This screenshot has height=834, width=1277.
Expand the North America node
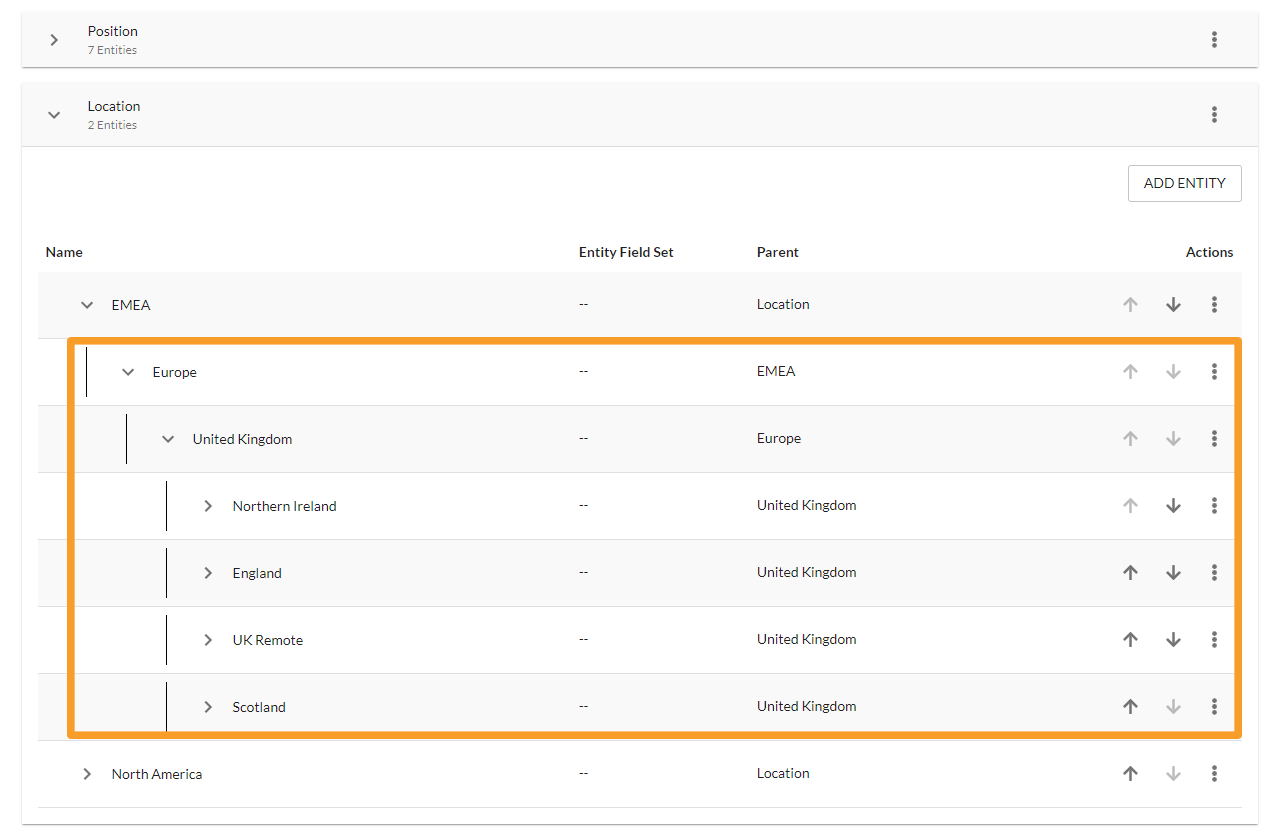pyautogui.click(x=88, y=774)
